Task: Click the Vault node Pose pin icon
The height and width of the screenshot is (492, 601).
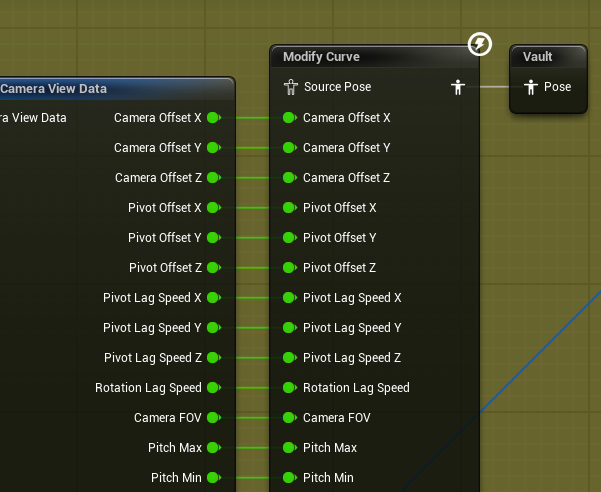Action: 531,87
